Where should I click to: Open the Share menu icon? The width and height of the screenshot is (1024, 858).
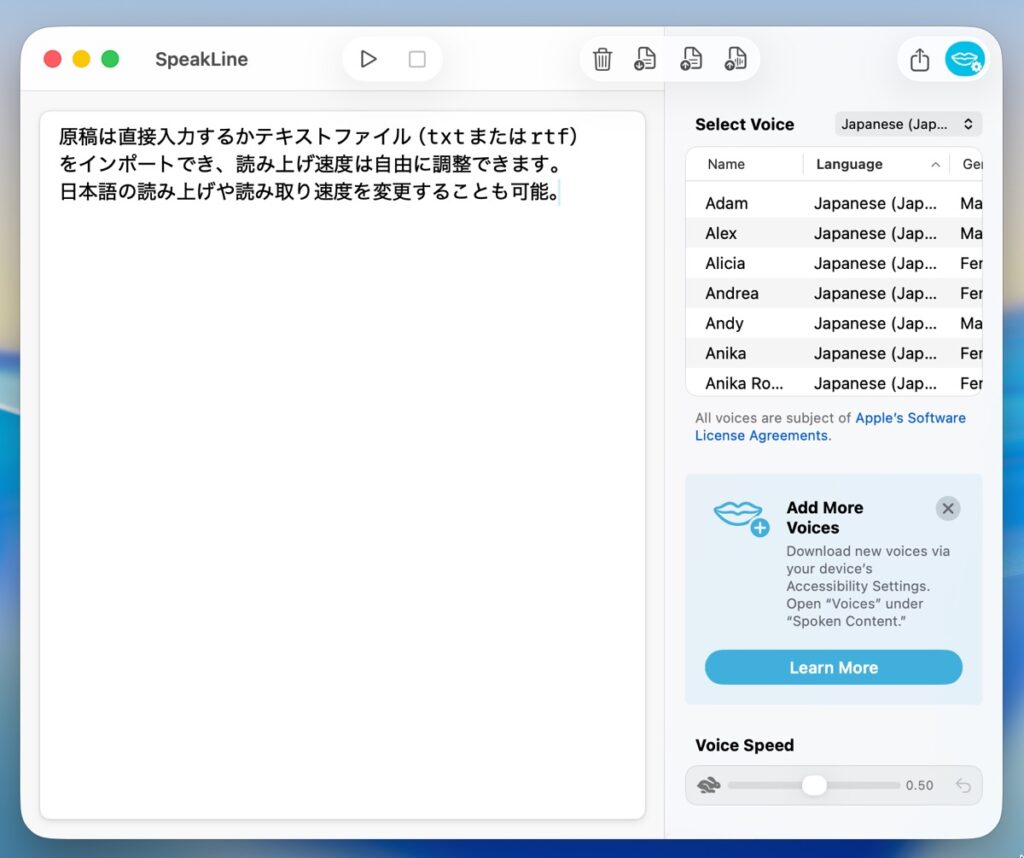pos(919,60)
